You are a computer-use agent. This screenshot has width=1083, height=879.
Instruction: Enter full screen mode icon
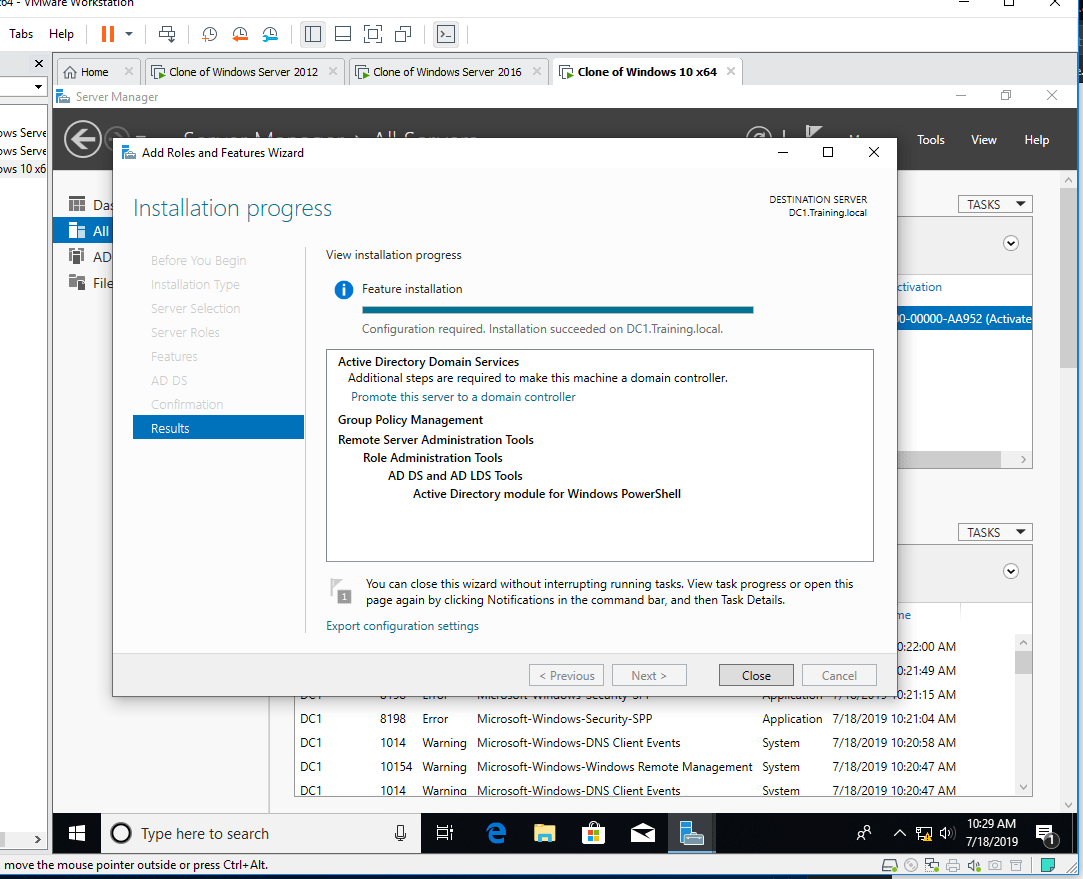click(373, 34)
